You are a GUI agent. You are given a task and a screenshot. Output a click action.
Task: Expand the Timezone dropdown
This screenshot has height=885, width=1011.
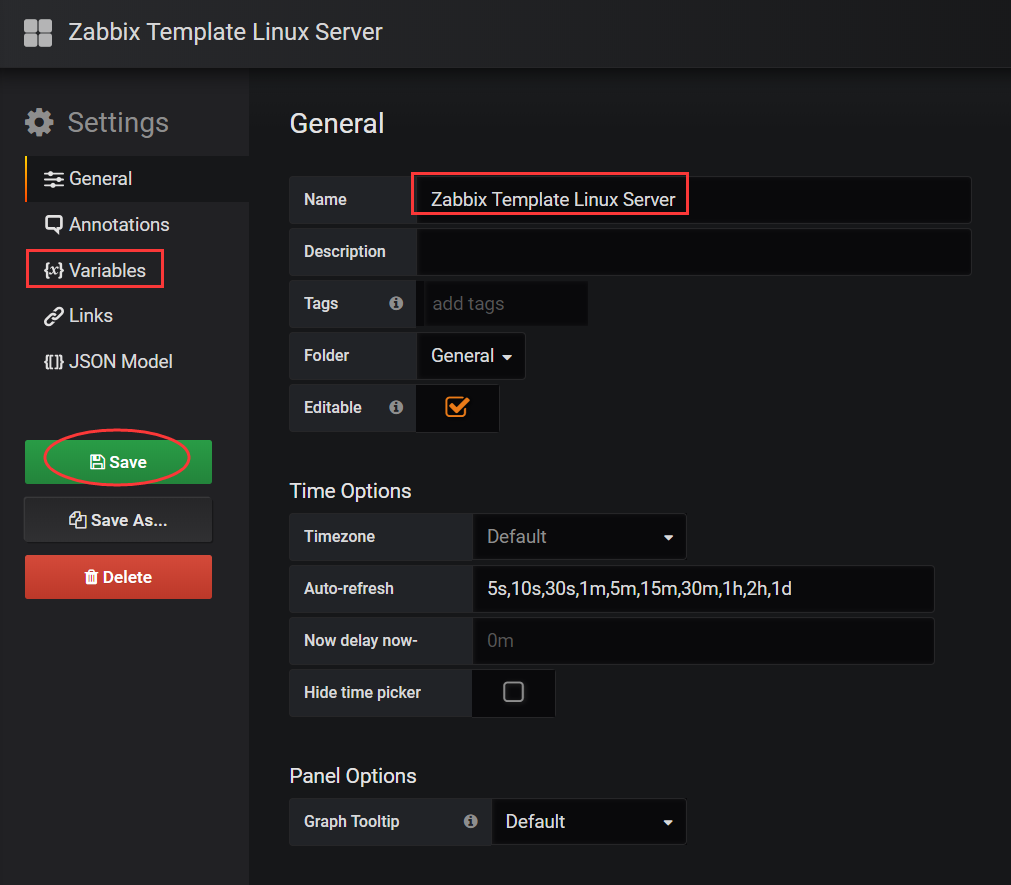pos(579,537)
